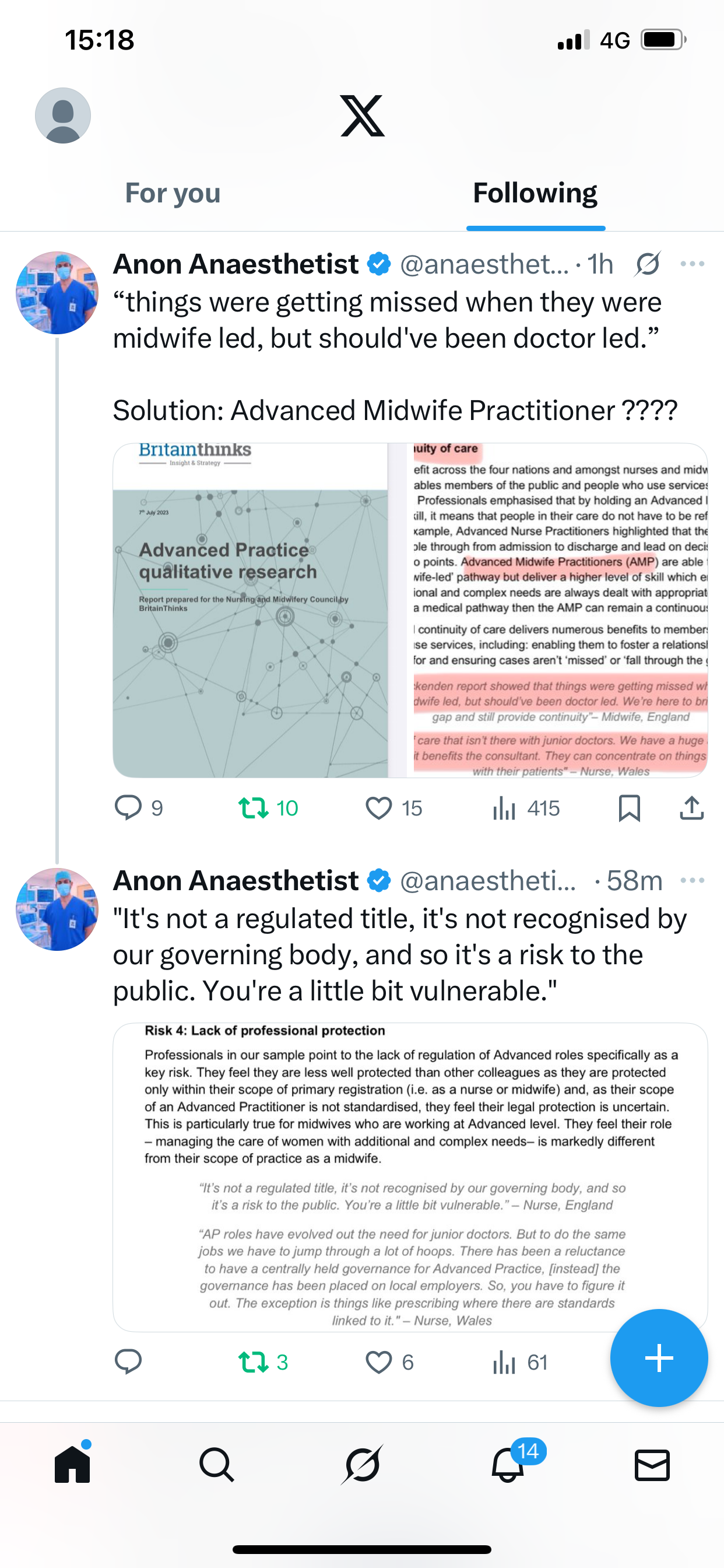The width and height of the screenshot is (724, 1568).
Task: Open Messages envelope in bottom bar
Action: pyautogui.click(x=652, y=1465)
